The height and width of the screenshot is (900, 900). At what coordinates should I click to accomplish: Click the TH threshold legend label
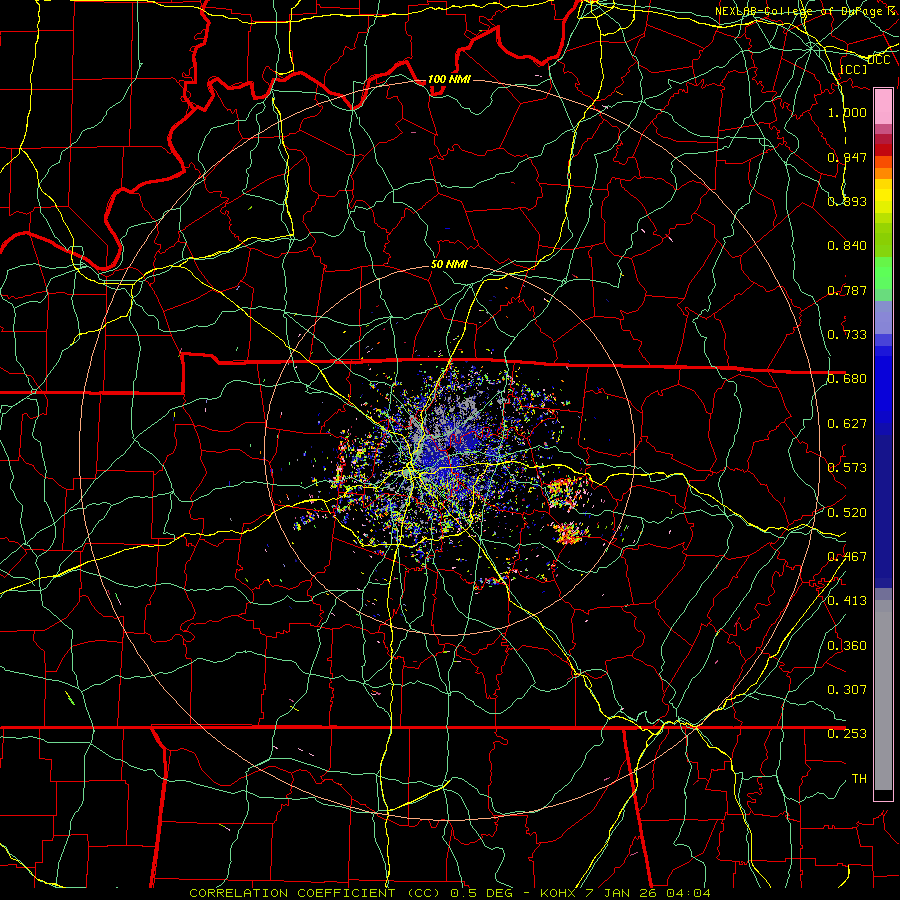tap(859, 779)
